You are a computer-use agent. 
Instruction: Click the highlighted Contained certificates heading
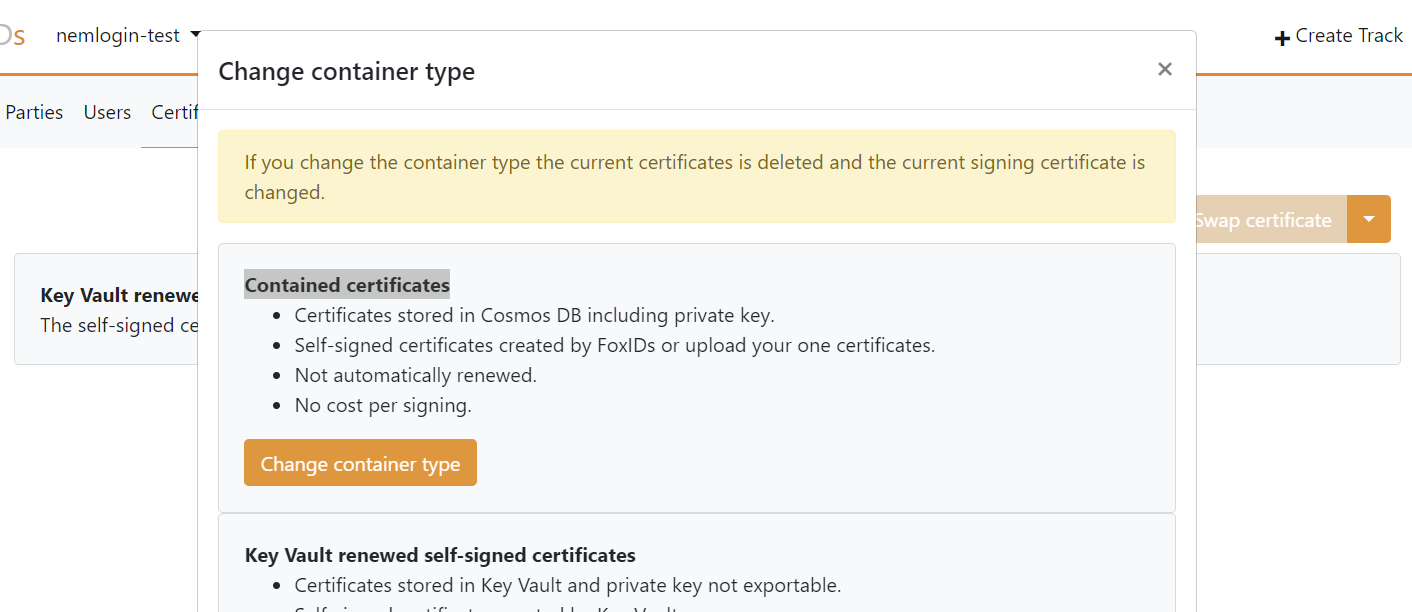pos(347,285)
